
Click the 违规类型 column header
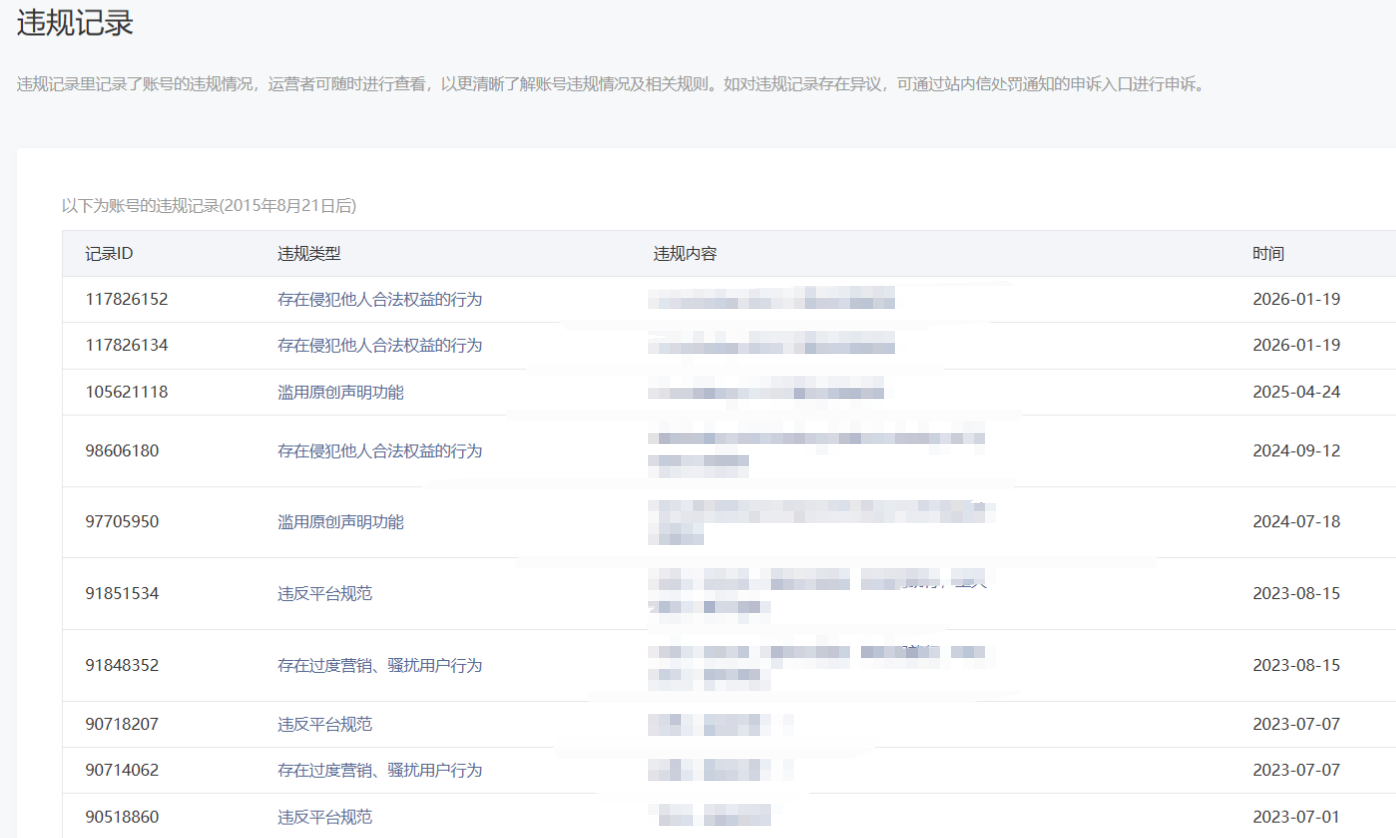(309, 254)
